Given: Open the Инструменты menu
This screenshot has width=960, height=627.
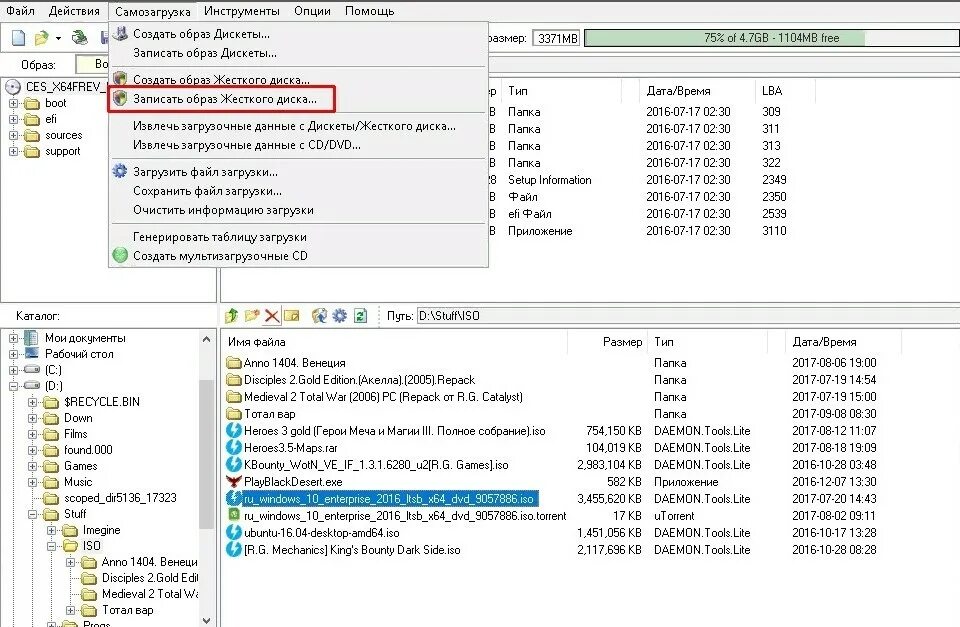Looking at the screenshot, I should tap(242, 11).
